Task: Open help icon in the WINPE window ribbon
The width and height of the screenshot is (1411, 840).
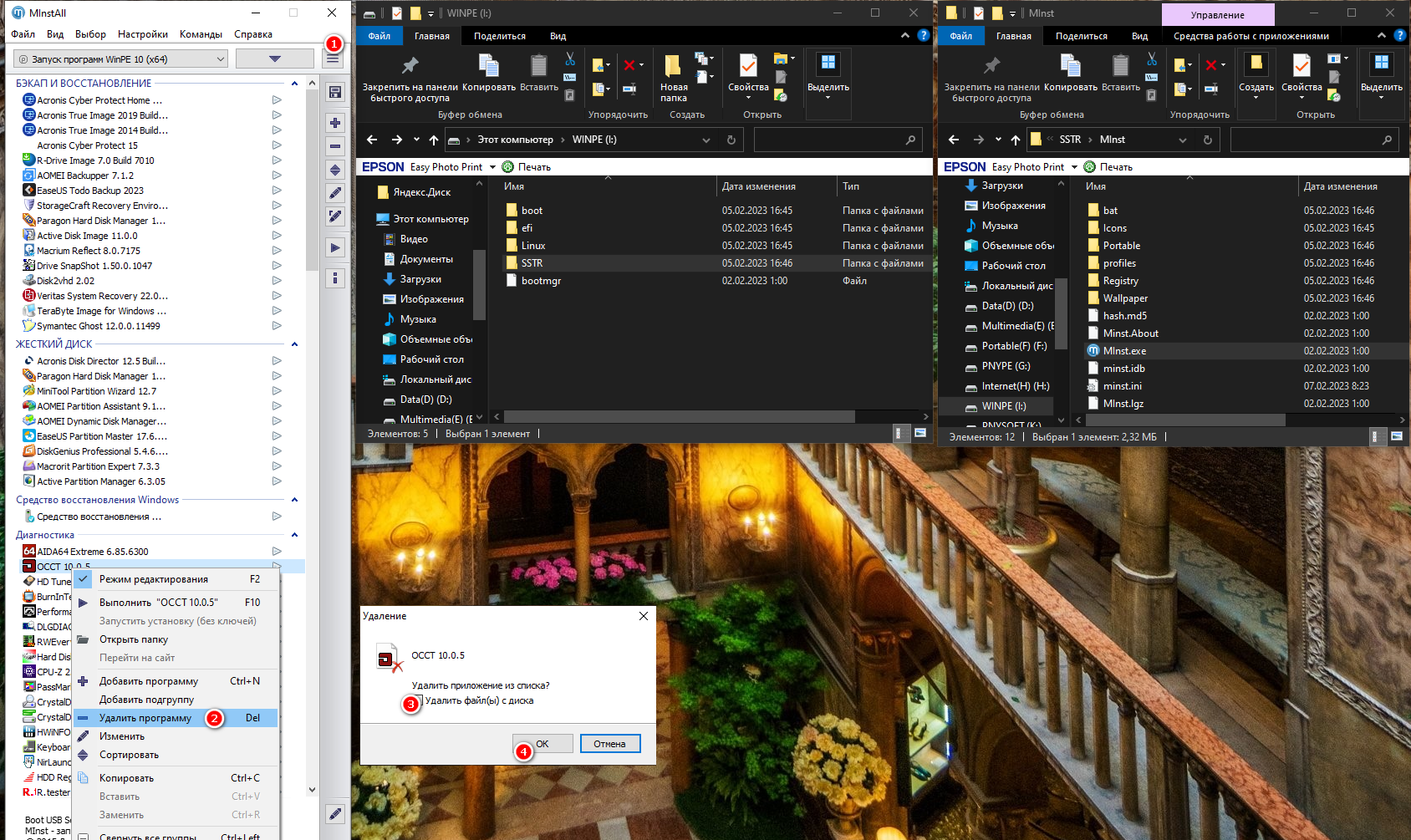Action: tap(923, 35)
